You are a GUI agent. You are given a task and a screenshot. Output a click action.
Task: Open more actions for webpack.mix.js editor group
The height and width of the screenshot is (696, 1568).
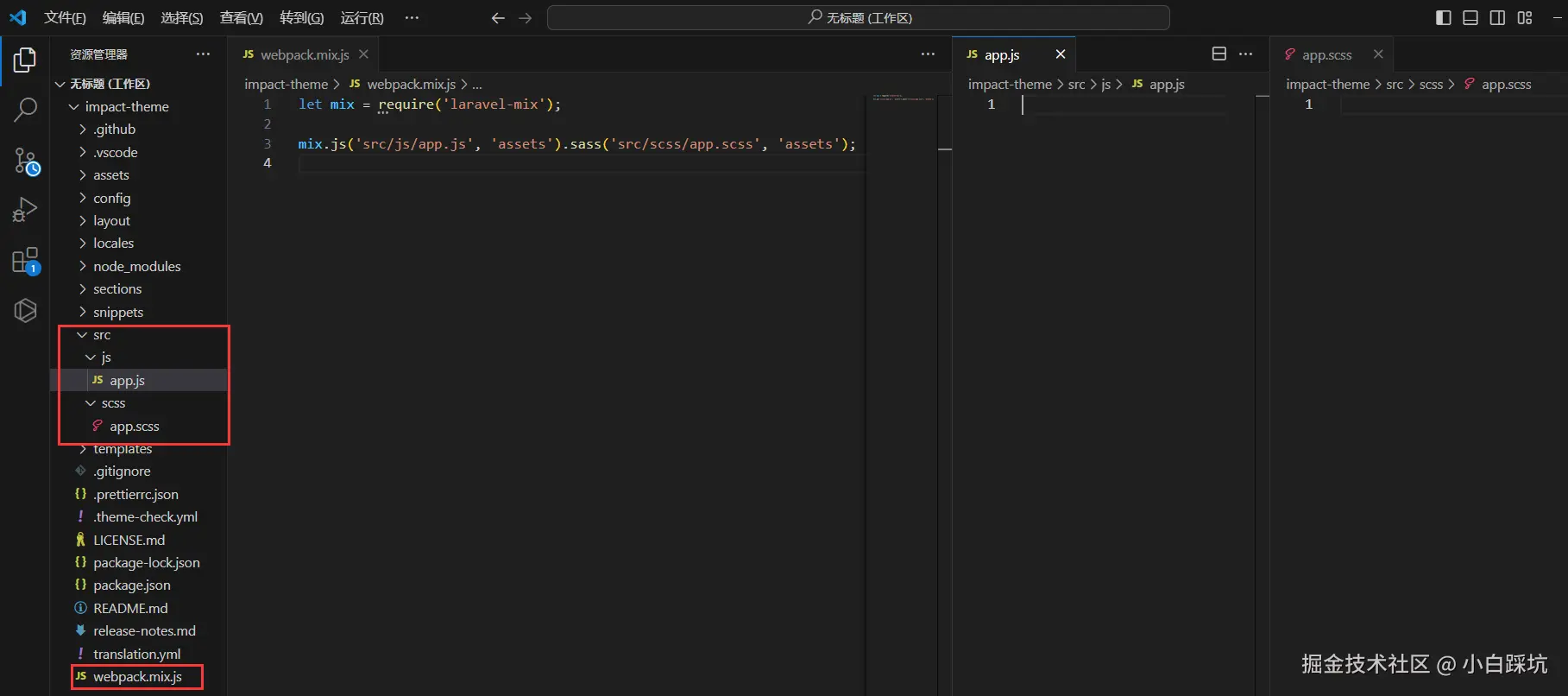(928, 54)
